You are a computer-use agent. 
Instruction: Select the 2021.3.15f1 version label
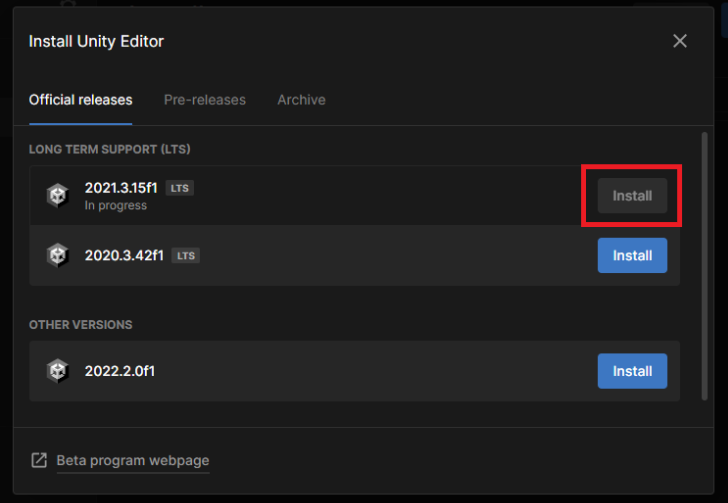coord(121,188)
